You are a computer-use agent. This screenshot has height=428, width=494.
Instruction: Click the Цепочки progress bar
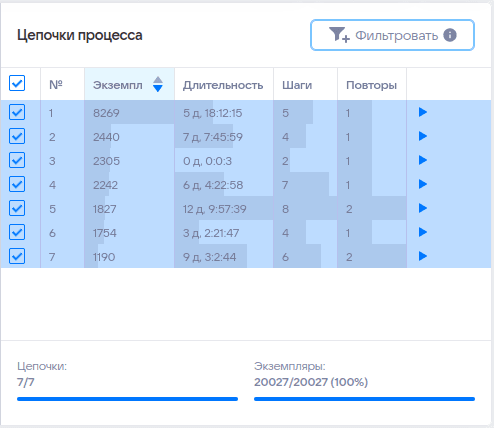(x=127, y=399)
